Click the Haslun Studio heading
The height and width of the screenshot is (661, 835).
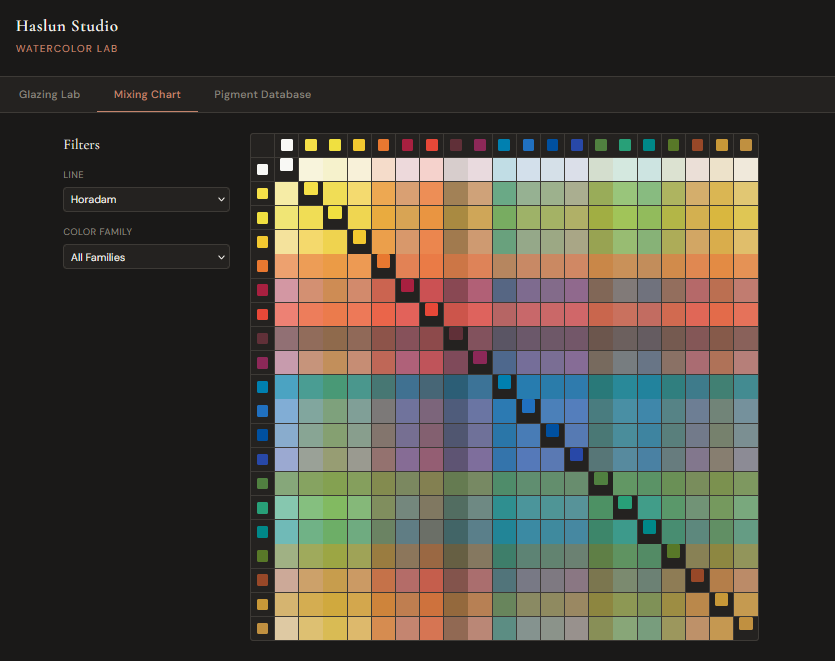click(x=67, y=26)
